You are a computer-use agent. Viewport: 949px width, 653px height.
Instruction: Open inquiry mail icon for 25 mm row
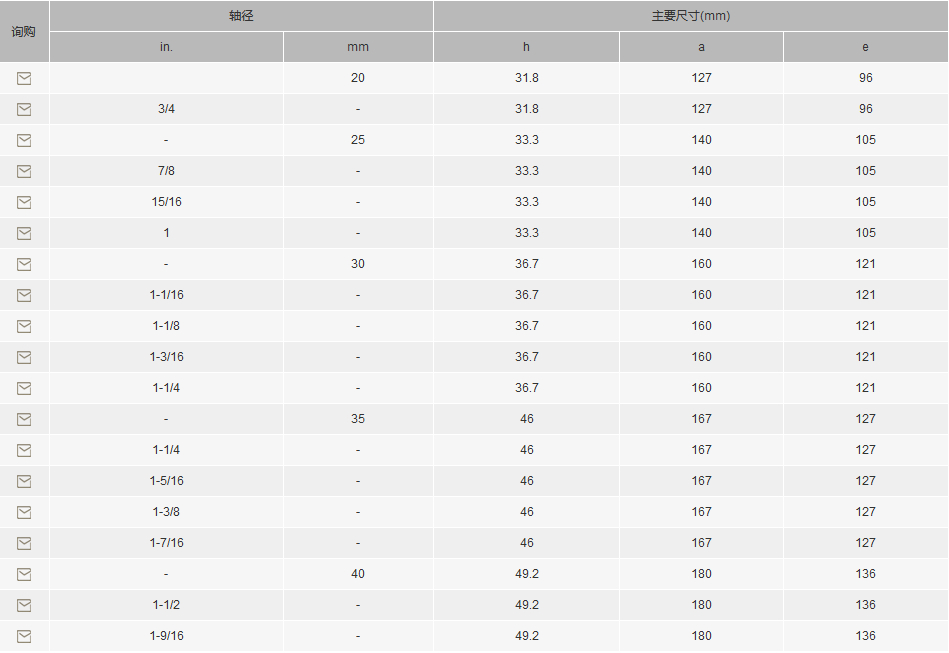[24, 140]
